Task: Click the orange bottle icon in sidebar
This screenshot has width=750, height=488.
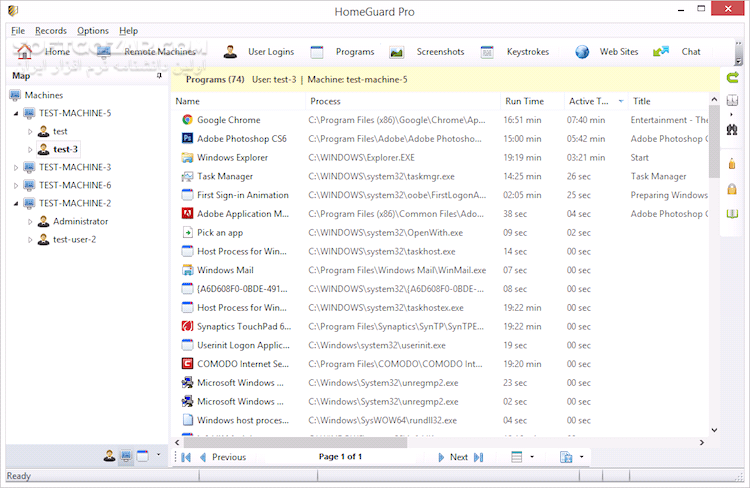Action: point(732,164)
